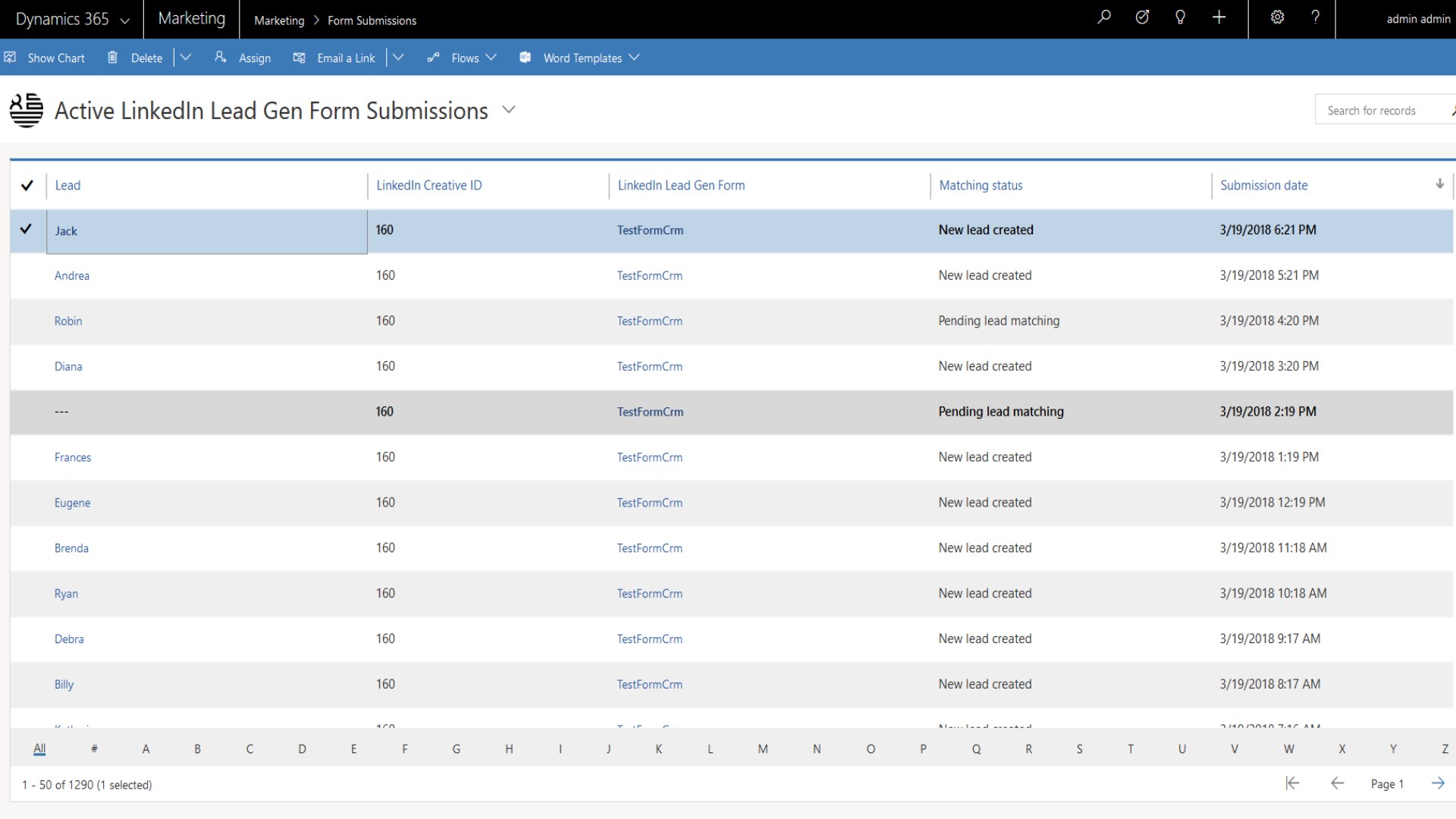Go to next page arrow
The height and width of the screenshot is (819, 1456).
click(1438, 783)
